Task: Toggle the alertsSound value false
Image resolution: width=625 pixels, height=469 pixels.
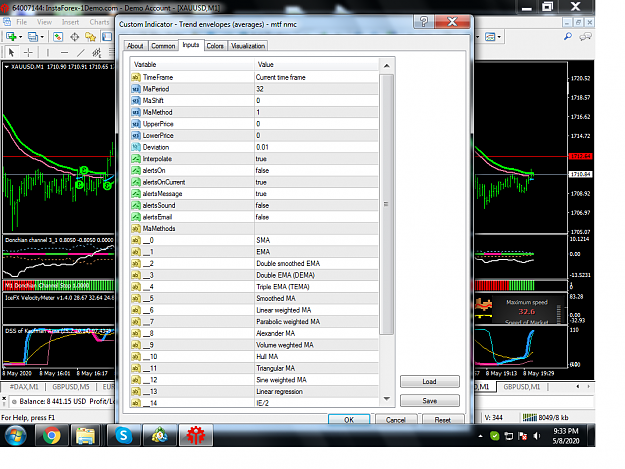Action: [x=316, y=205]
